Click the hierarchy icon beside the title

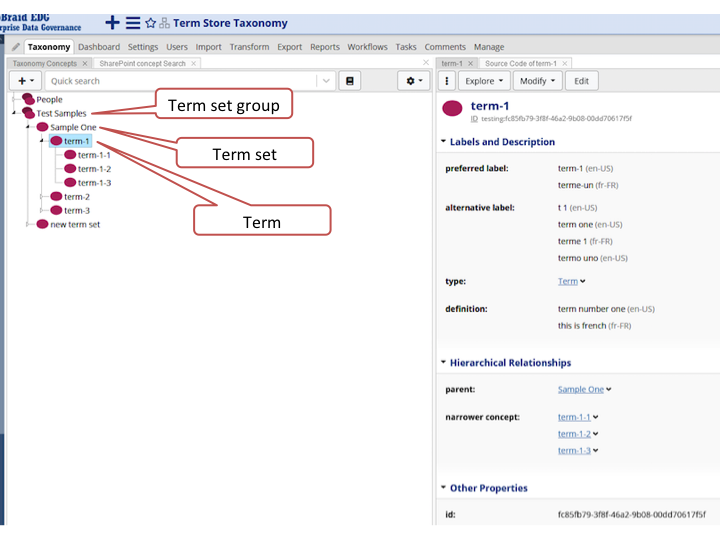point(164,23)
